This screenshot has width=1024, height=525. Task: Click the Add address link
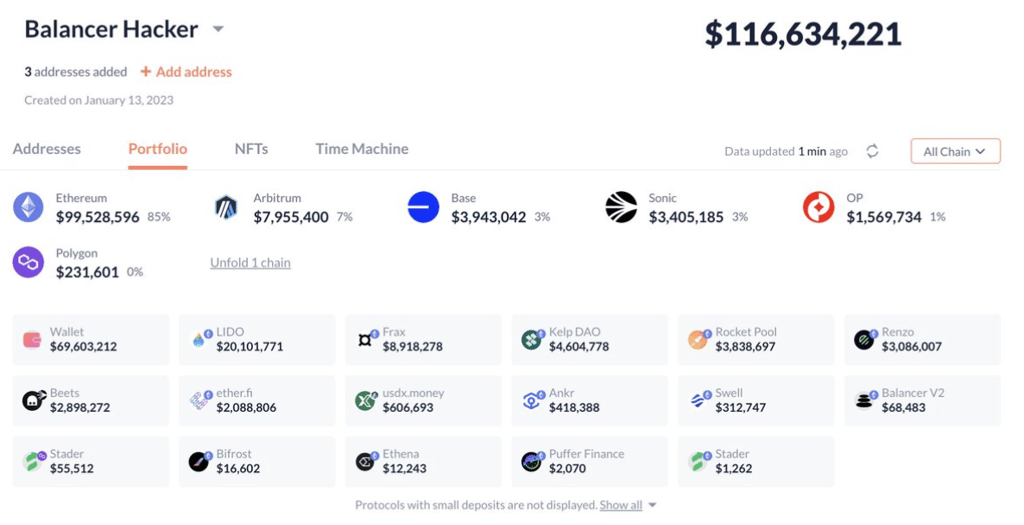[x=186, y=72]
